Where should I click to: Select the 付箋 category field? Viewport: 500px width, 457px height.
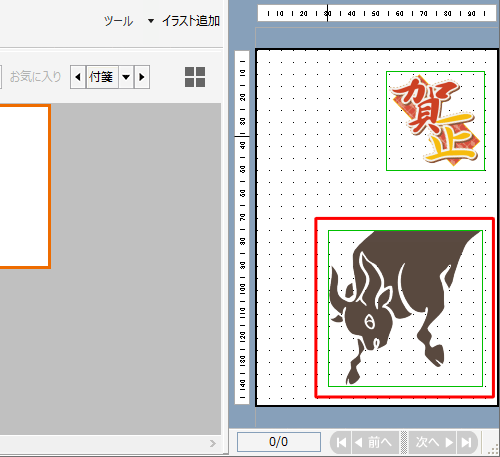pyautogui.click(x=102, y=77)
